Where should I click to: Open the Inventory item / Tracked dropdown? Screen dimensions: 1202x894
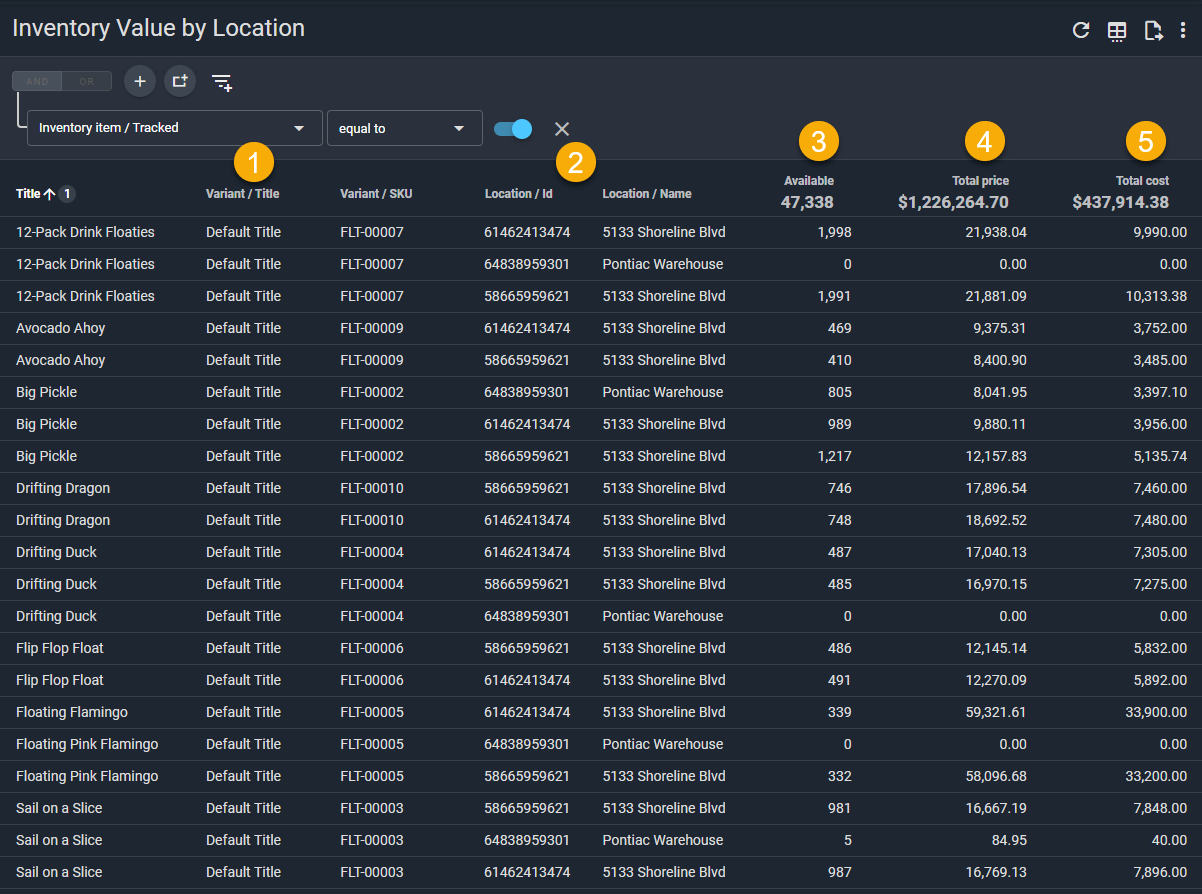(175, 128)
